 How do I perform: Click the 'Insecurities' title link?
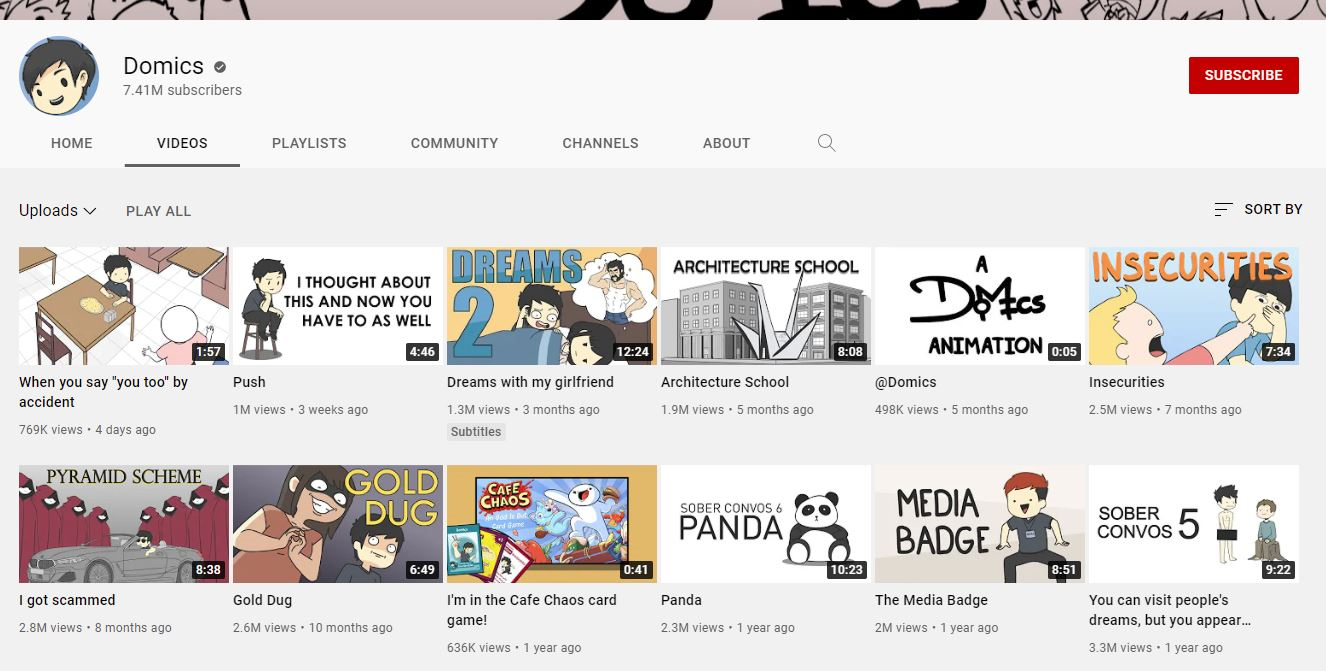click(1127, 382)
